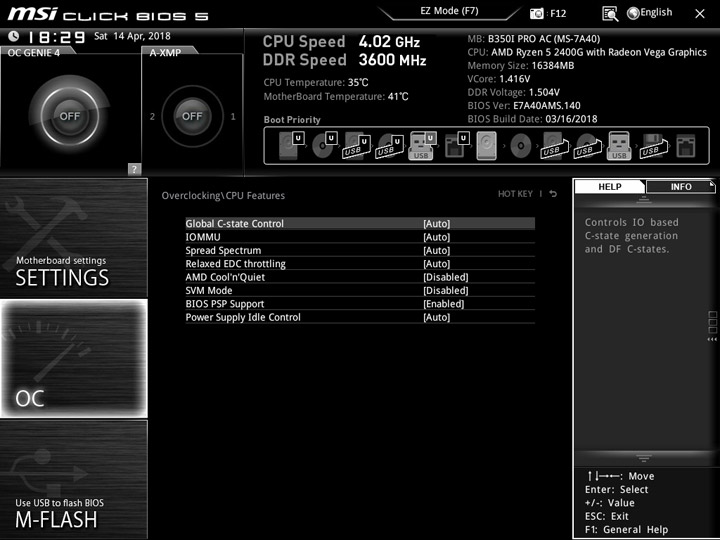Open Relaxed EDC throttling [Auto] options
This screenshot has height=540, width=720.
tap(436, 264)
